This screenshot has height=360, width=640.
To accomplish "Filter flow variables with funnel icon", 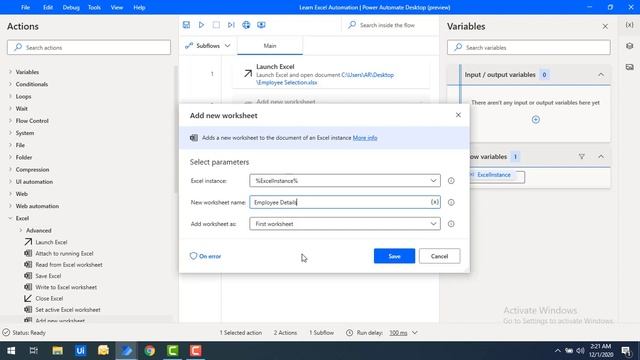I will click(x=582, y=156).
